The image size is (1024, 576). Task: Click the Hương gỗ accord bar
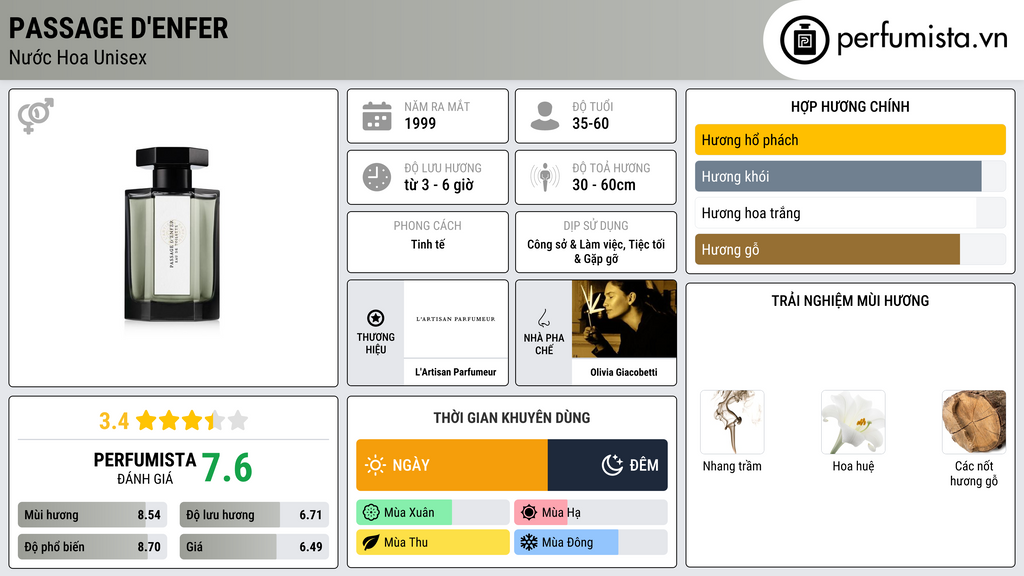(850, 249)
